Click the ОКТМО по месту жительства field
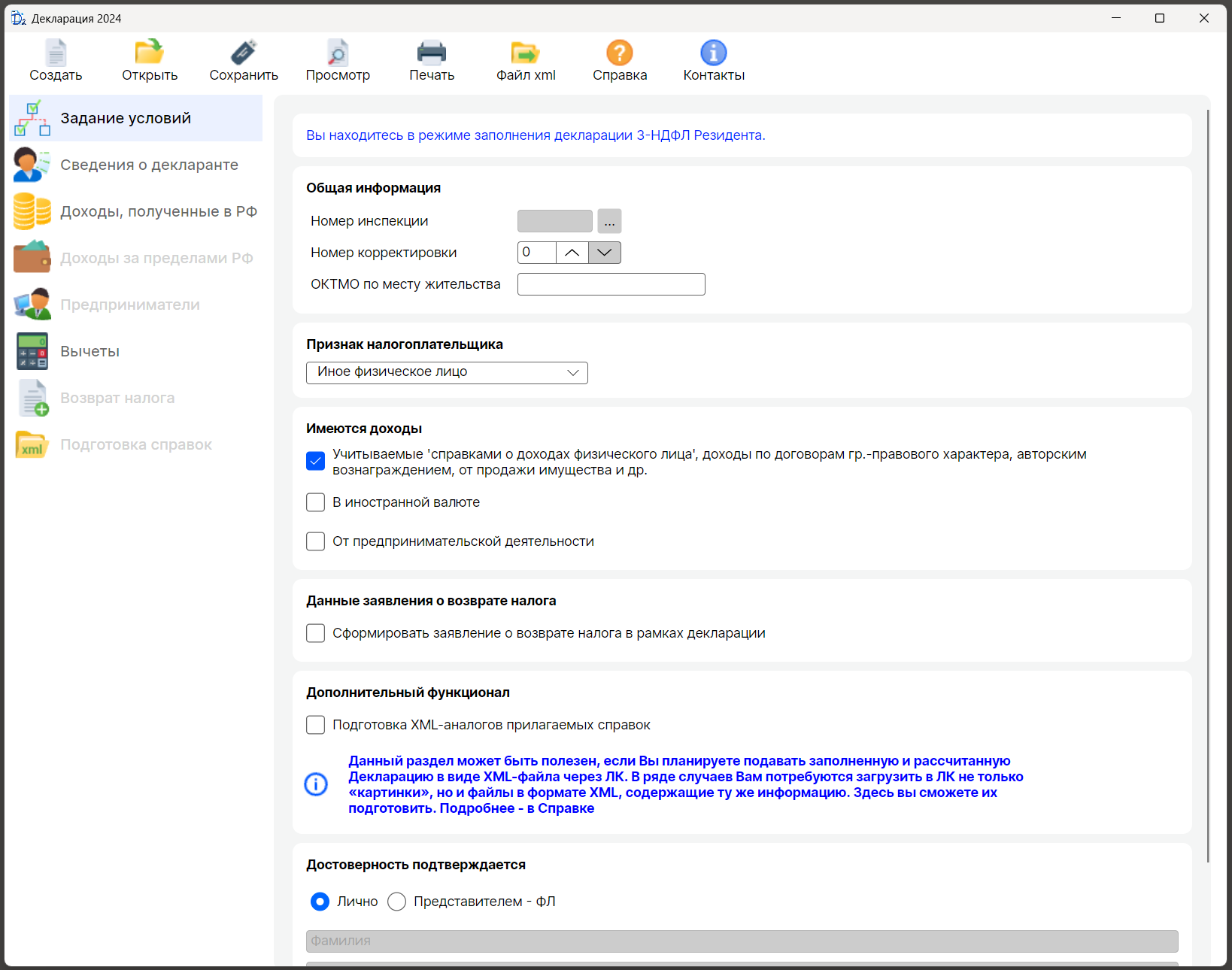The image size is (1232, 970). pos(611,284)
